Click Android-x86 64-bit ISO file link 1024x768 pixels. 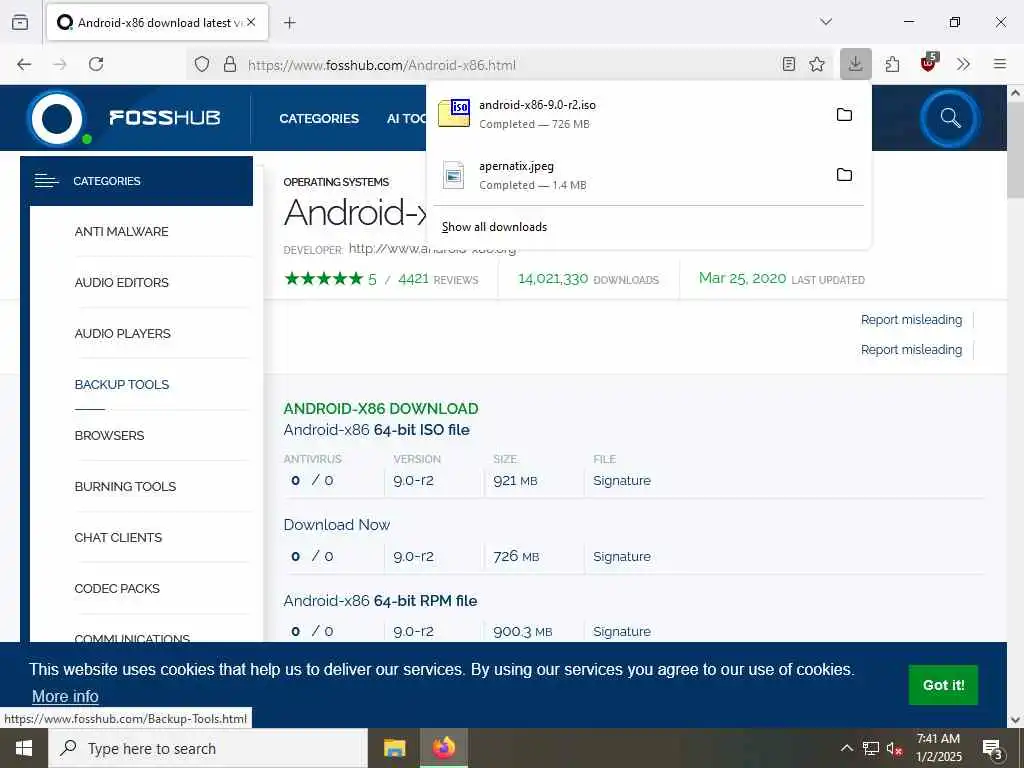click(376, 430)
